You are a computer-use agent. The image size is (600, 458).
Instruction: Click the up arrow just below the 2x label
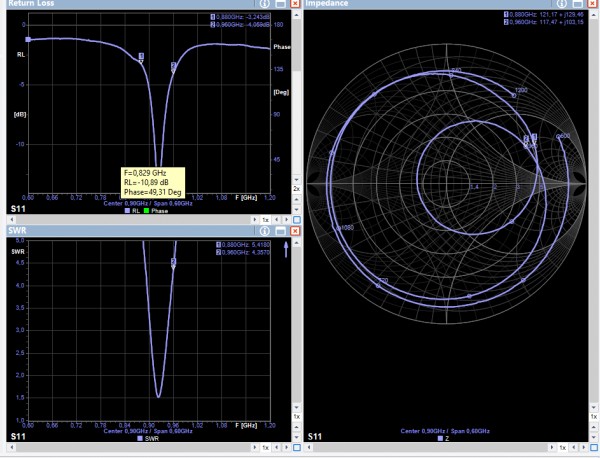point(297,199)
